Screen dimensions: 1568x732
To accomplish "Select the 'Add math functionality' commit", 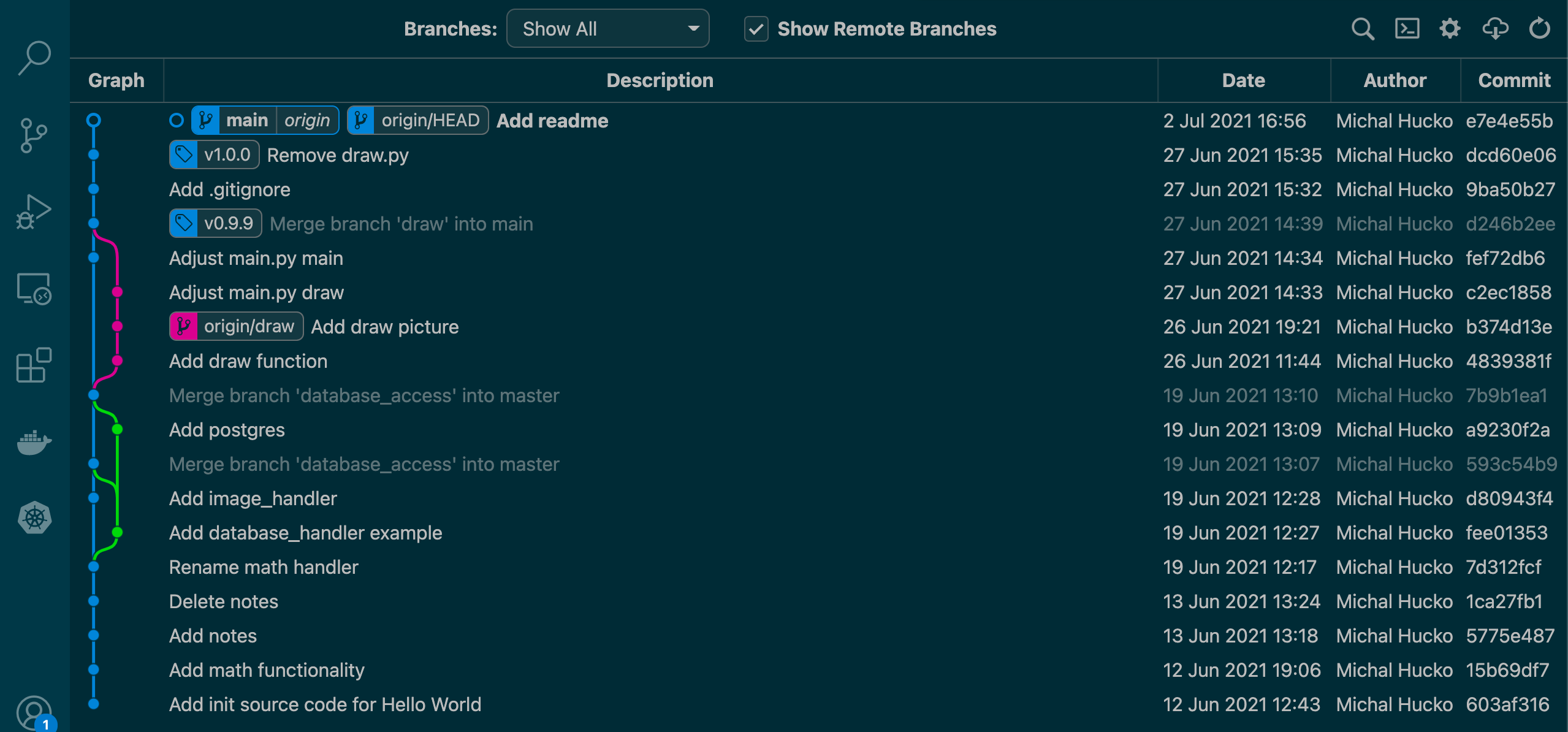I will tap(267, 670).
